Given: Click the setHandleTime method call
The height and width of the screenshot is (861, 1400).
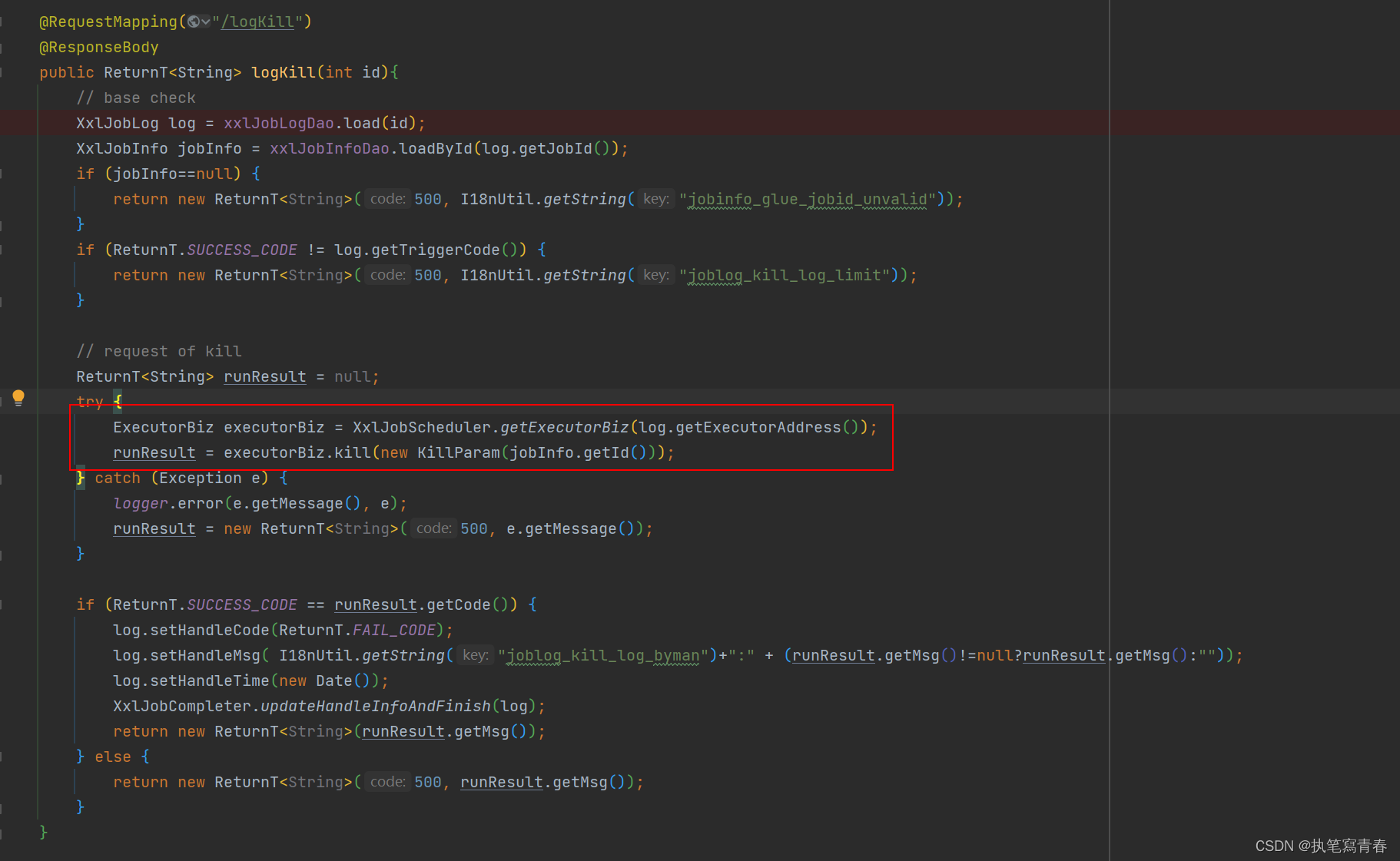Looking at the screenshot, I should pos(210,681).
